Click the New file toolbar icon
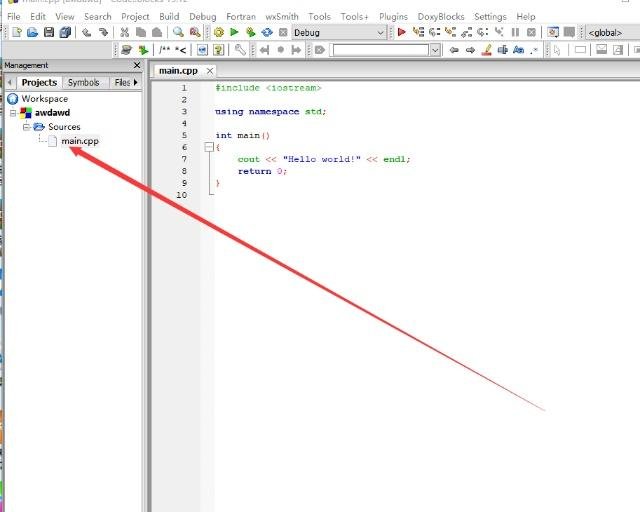Viewport: 640px width, 512px height. [17, 33]
